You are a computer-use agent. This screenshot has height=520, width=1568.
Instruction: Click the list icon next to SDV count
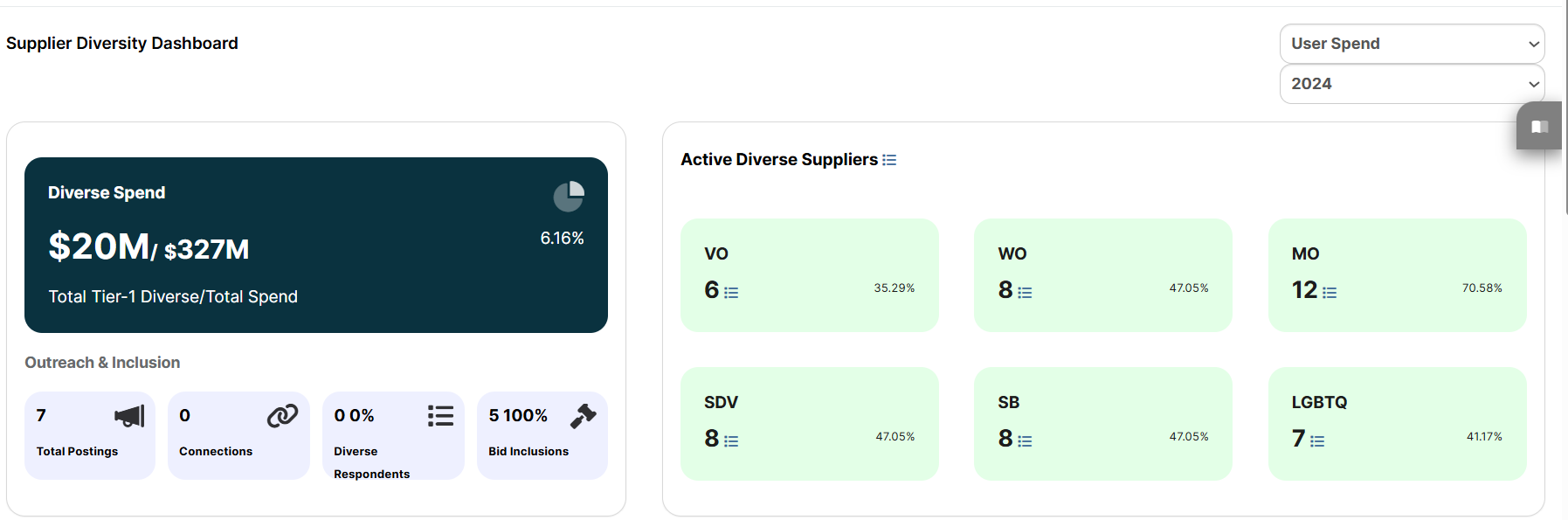click(731, 441)
